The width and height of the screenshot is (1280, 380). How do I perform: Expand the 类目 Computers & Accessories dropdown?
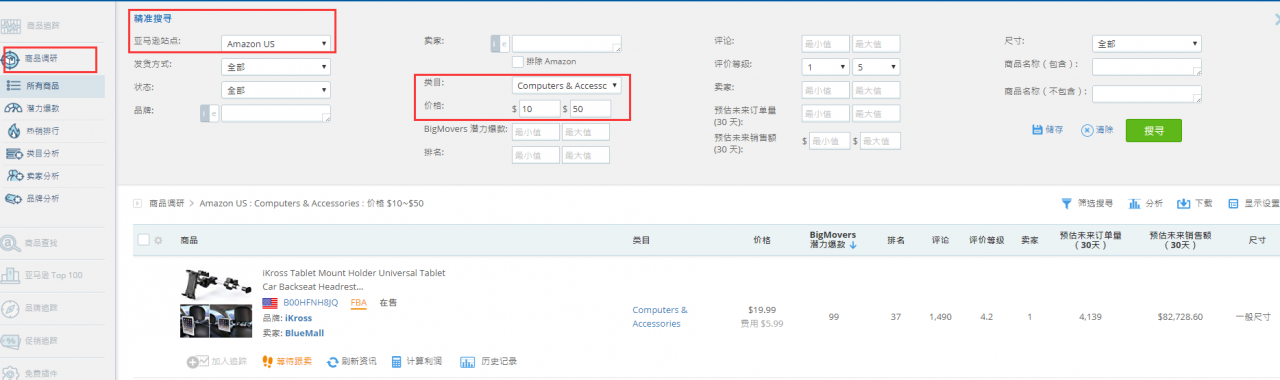(567, 86)
